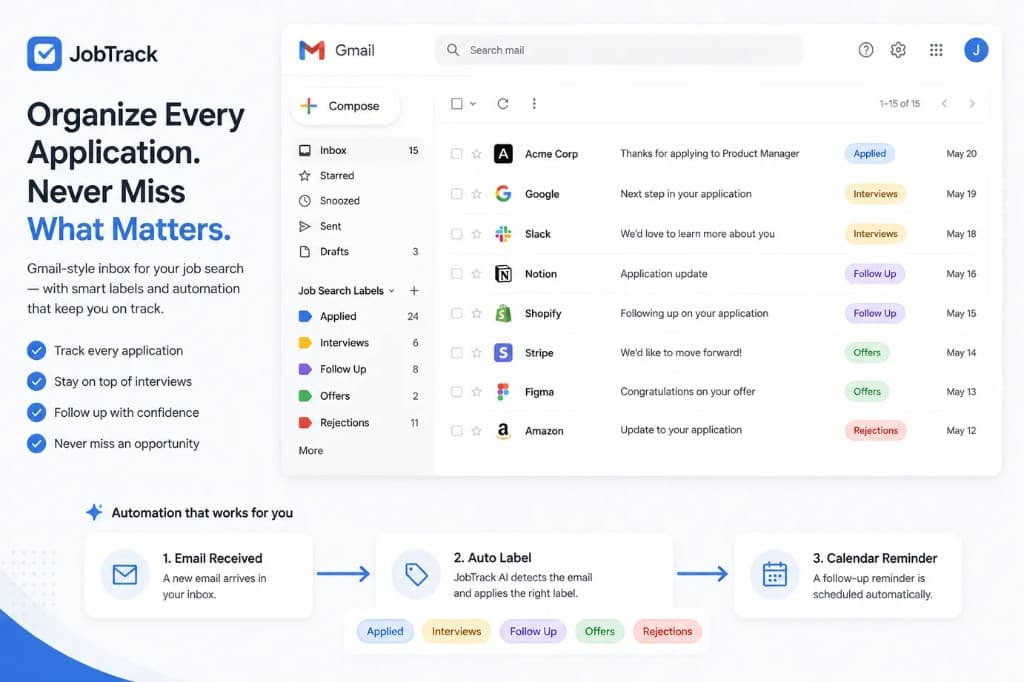
Task: Open the select-all dropdown arrow
Action: [473, 104]
